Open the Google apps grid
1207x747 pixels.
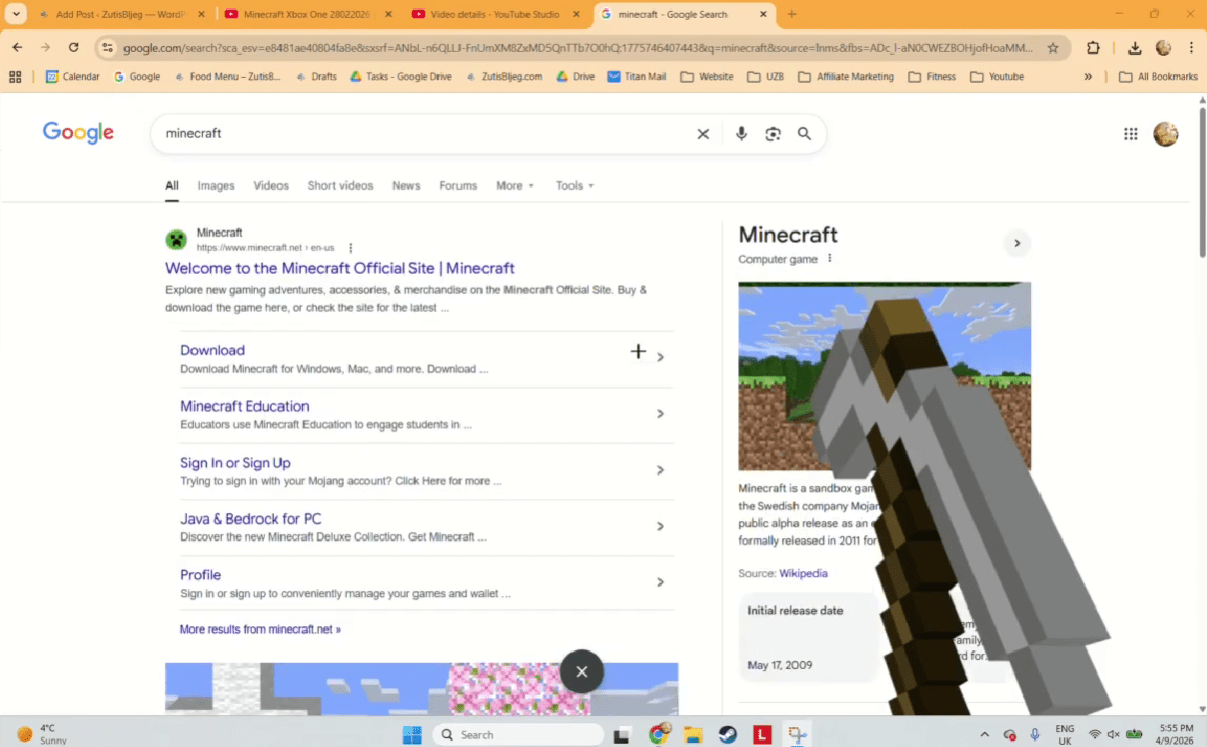click(1131, 134)
